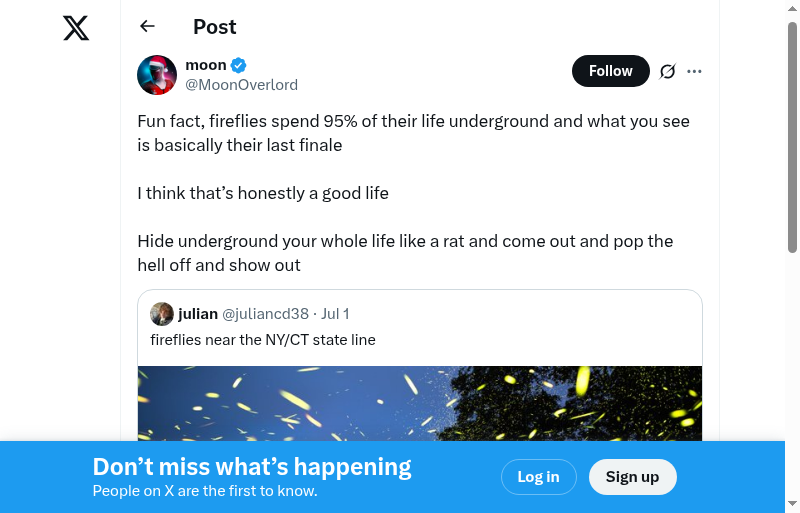This screenshot has height=513, width=800.
Task: Click julian's small profile avatar
Action: click(x=162, y=314)
